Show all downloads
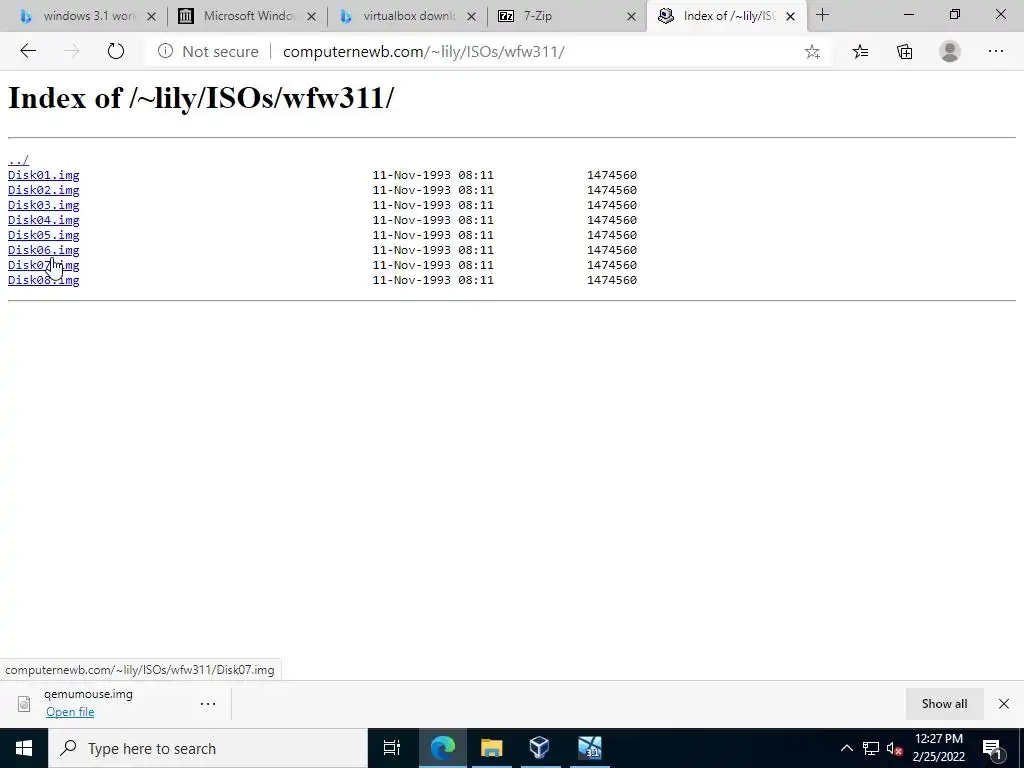Screen dimensions: 1024x768 point(944,703)
